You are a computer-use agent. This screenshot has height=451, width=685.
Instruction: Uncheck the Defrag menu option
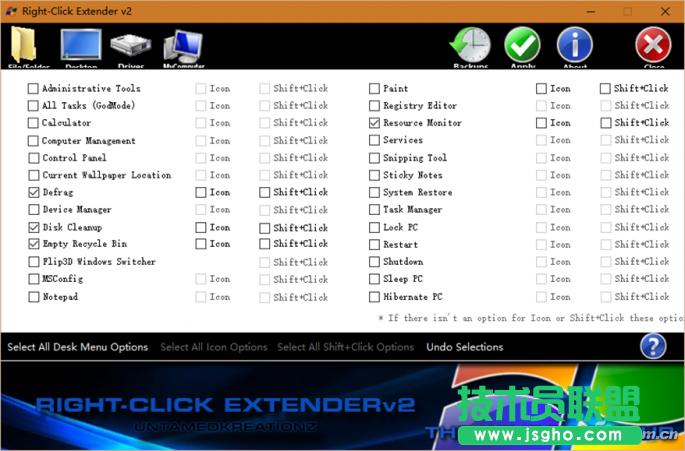tap(34, 192)
